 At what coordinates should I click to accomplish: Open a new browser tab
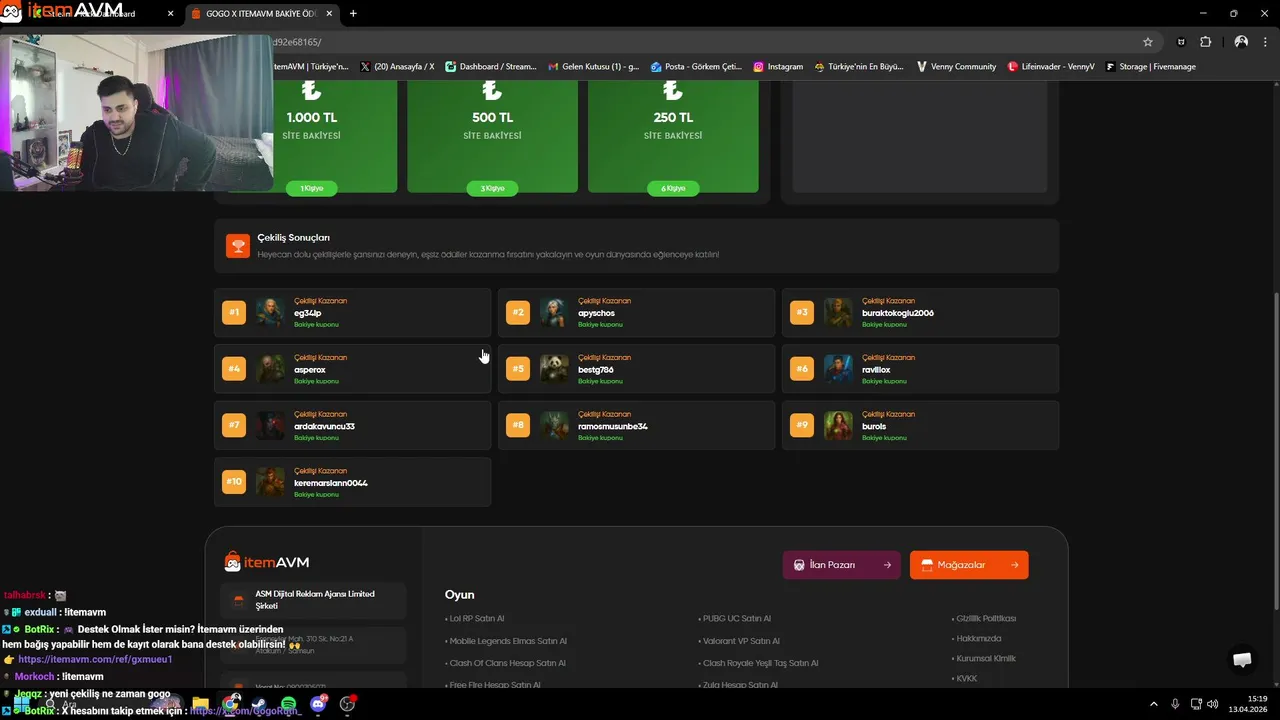[353, 14]
